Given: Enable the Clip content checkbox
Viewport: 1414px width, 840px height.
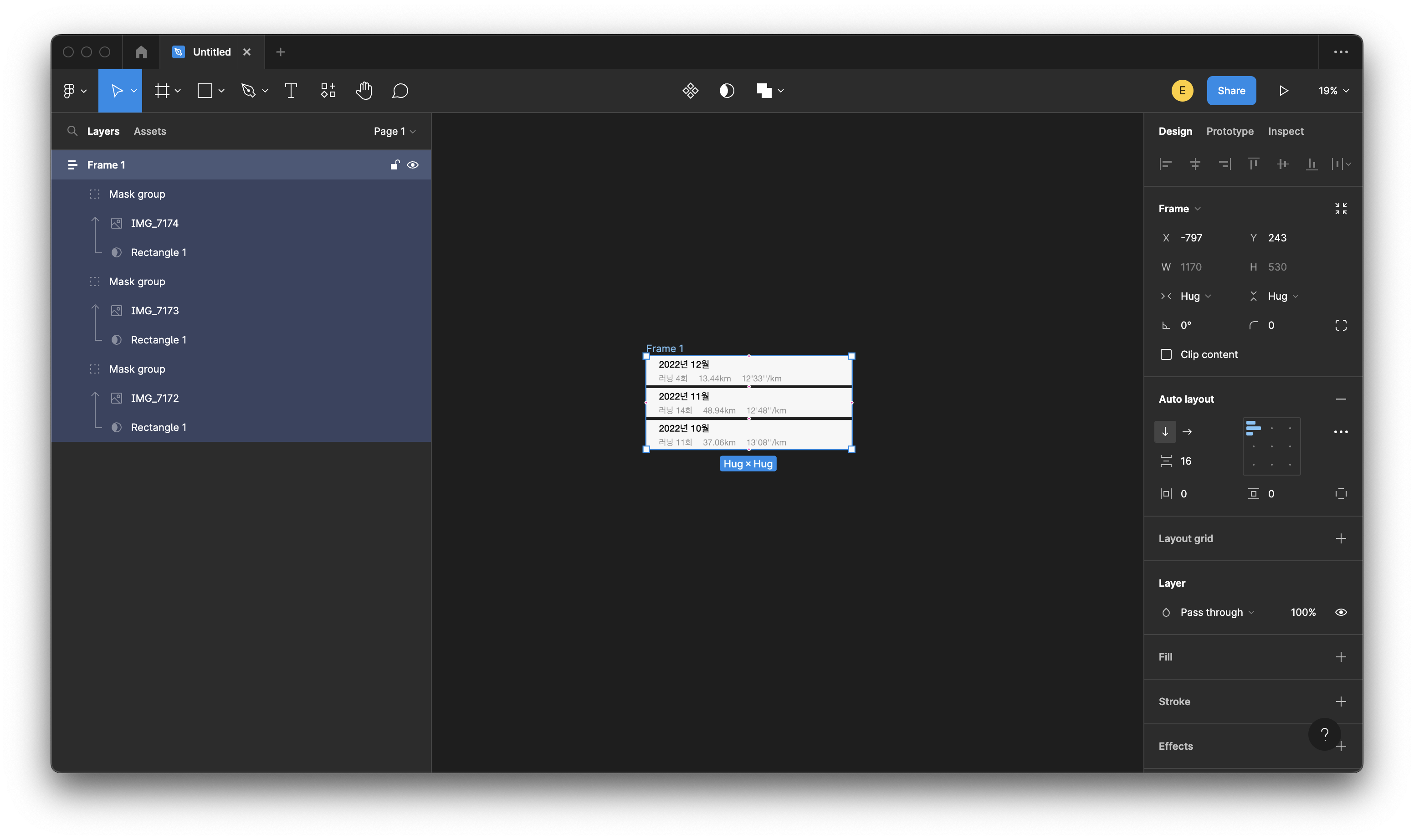Looking at the screenshot, I should coord(1166,354).
